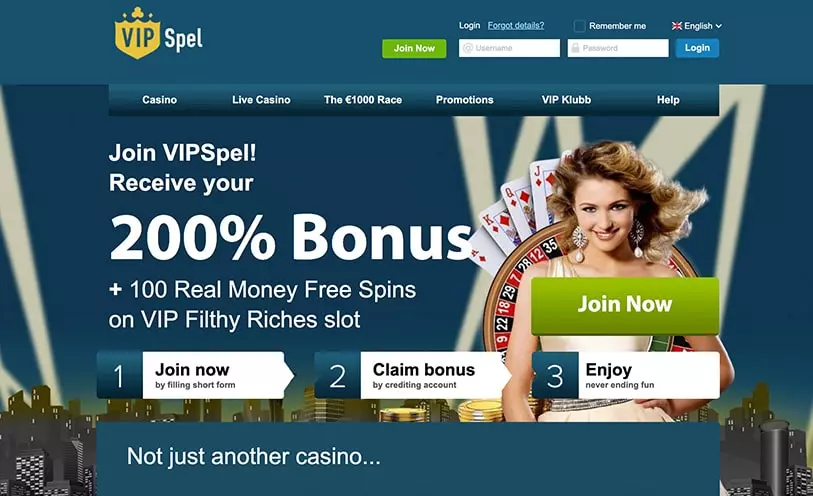Open the Promotions menu
Viewport: 813px width, 496px height.
[x=465, y=100]
